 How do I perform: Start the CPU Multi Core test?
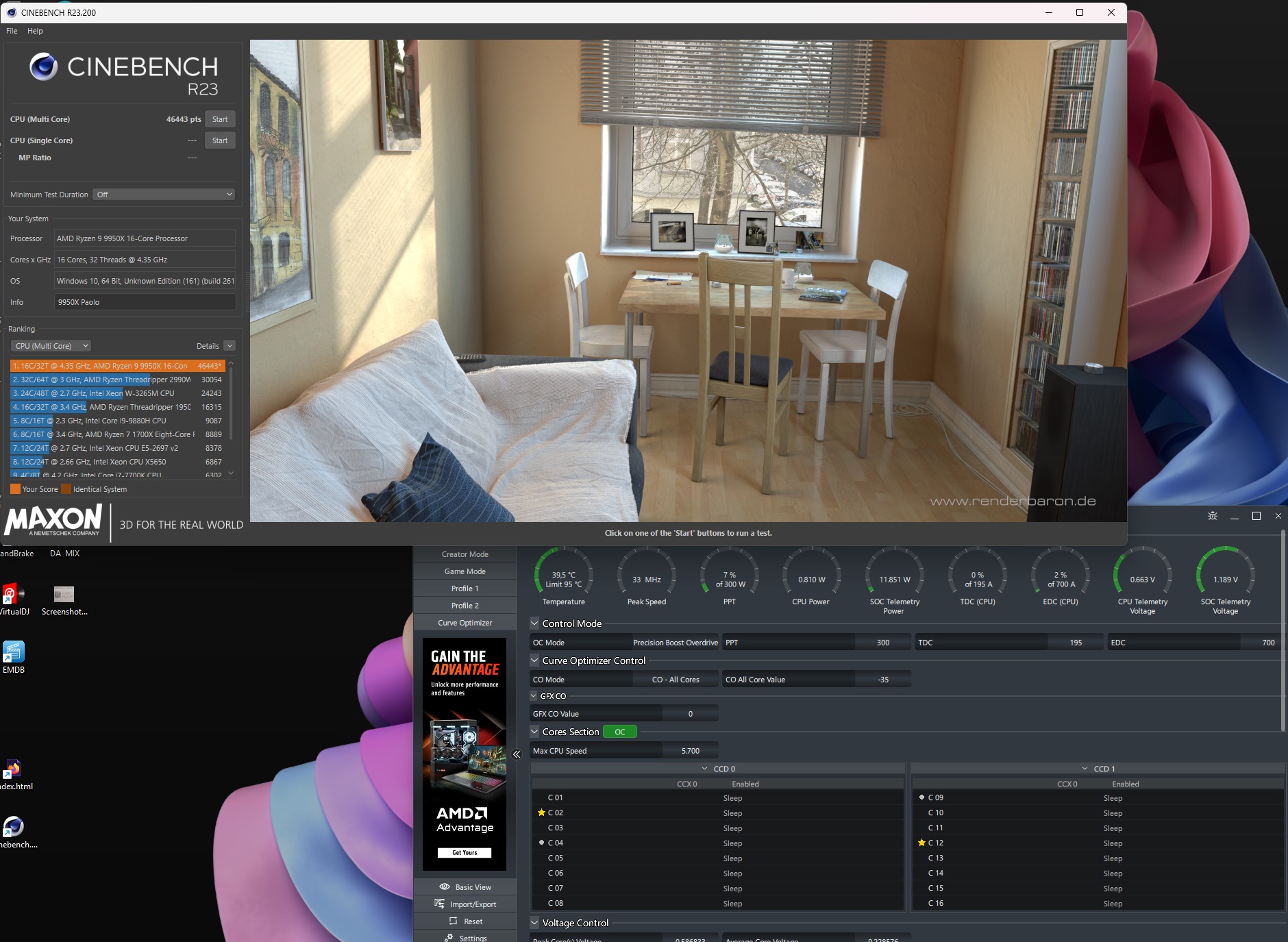pyautogui.click(x=220, y=119)
